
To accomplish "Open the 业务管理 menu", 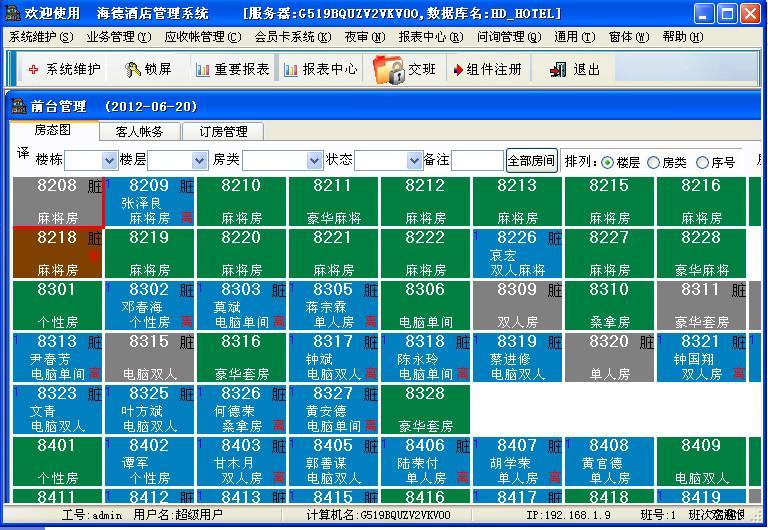I will point(118,37).
